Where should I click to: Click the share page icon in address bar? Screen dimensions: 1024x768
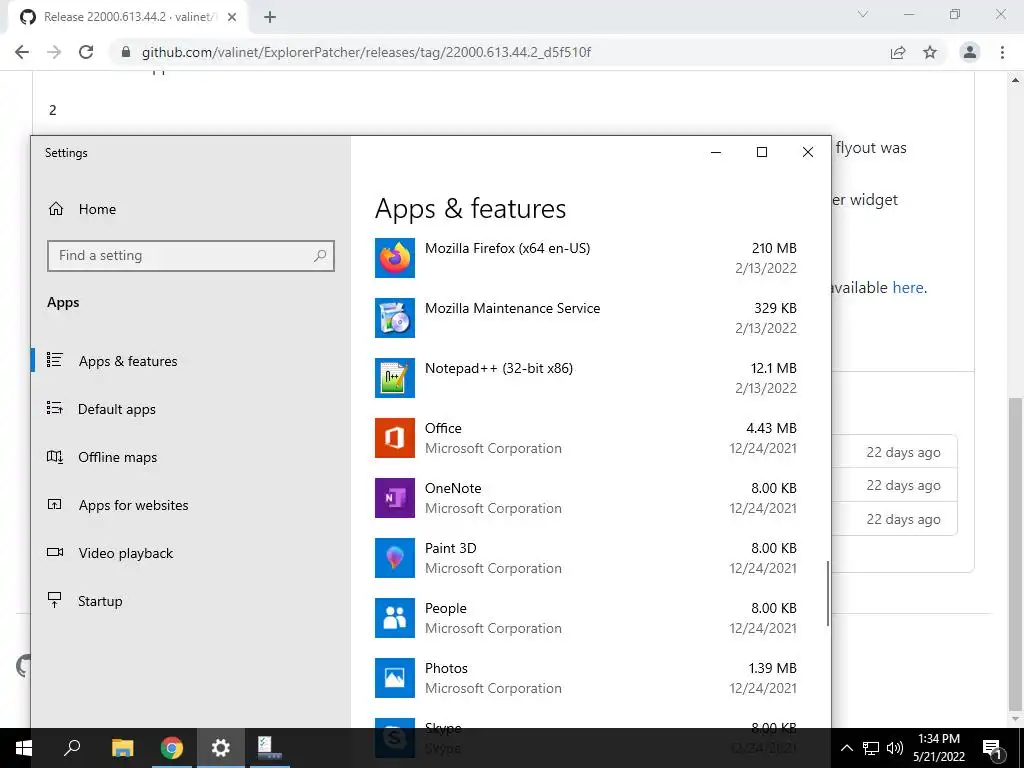click(x=898, y=52)
